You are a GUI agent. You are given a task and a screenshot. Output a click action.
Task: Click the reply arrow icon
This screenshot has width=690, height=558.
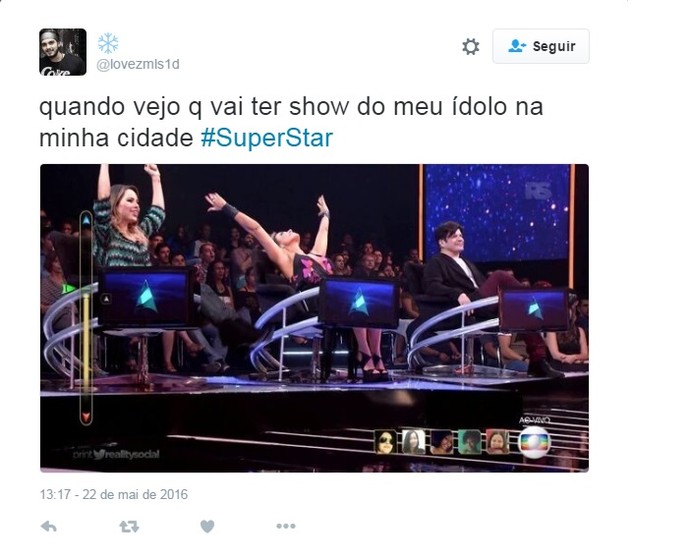[48, 526]
